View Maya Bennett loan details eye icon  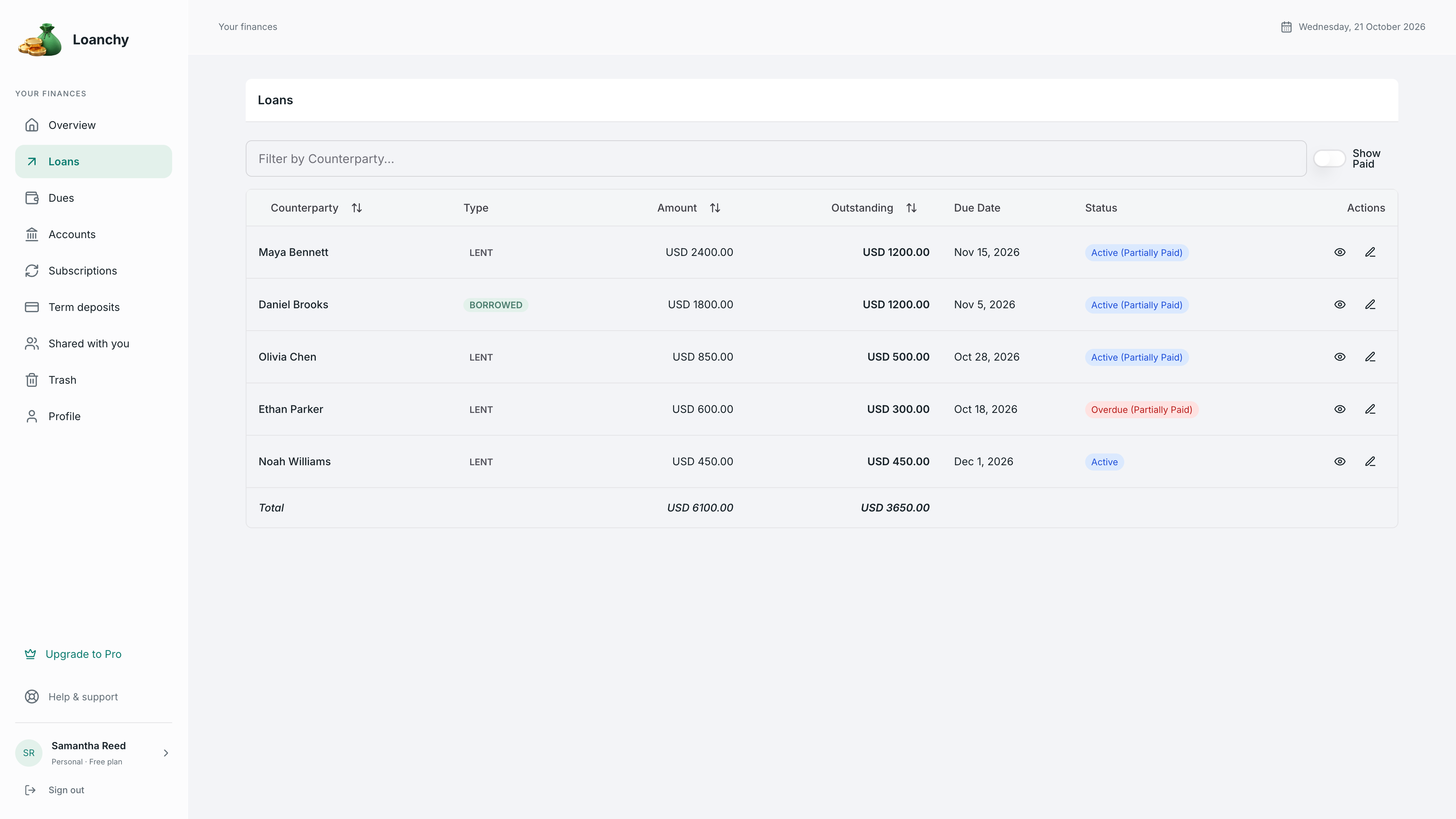tap(1340, 252)
